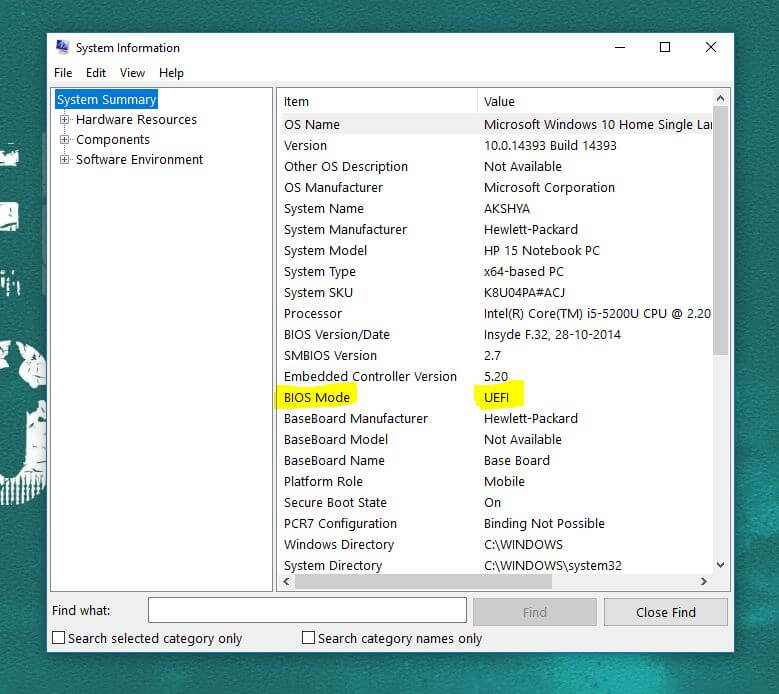Click the horizontal scrollbar right arrow
The height and width of the screenshot is (694, 779).
point(703,581)
